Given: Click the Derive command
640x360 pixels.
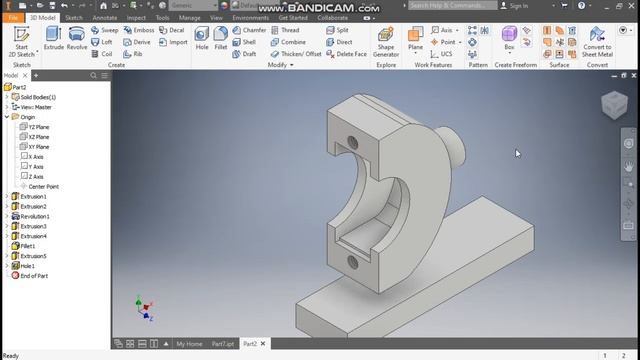Looking at the screenshot, I should tap(137, 42).
